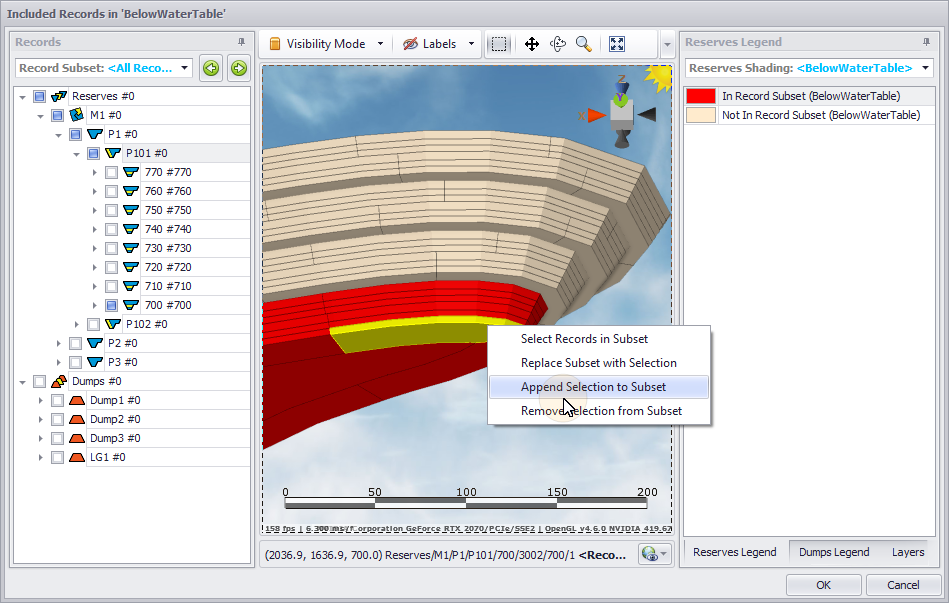Check the 770 #770 record checkbox
The image size is (949, 603).
coord(111,172)
